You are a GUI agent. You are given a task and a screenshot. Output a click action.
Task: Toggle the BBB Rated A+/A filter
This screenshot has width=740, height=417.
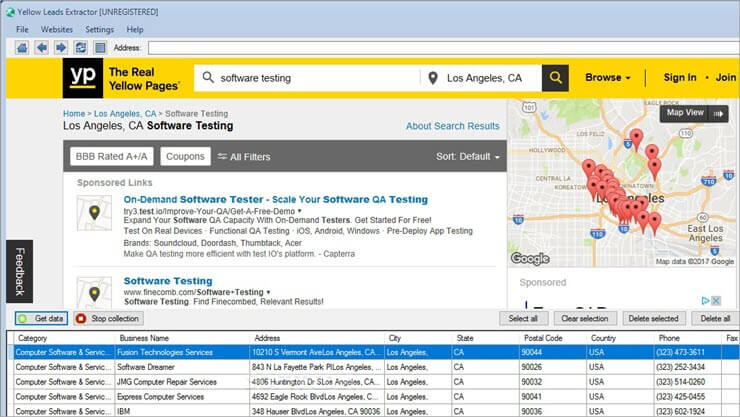pos(112,157)
